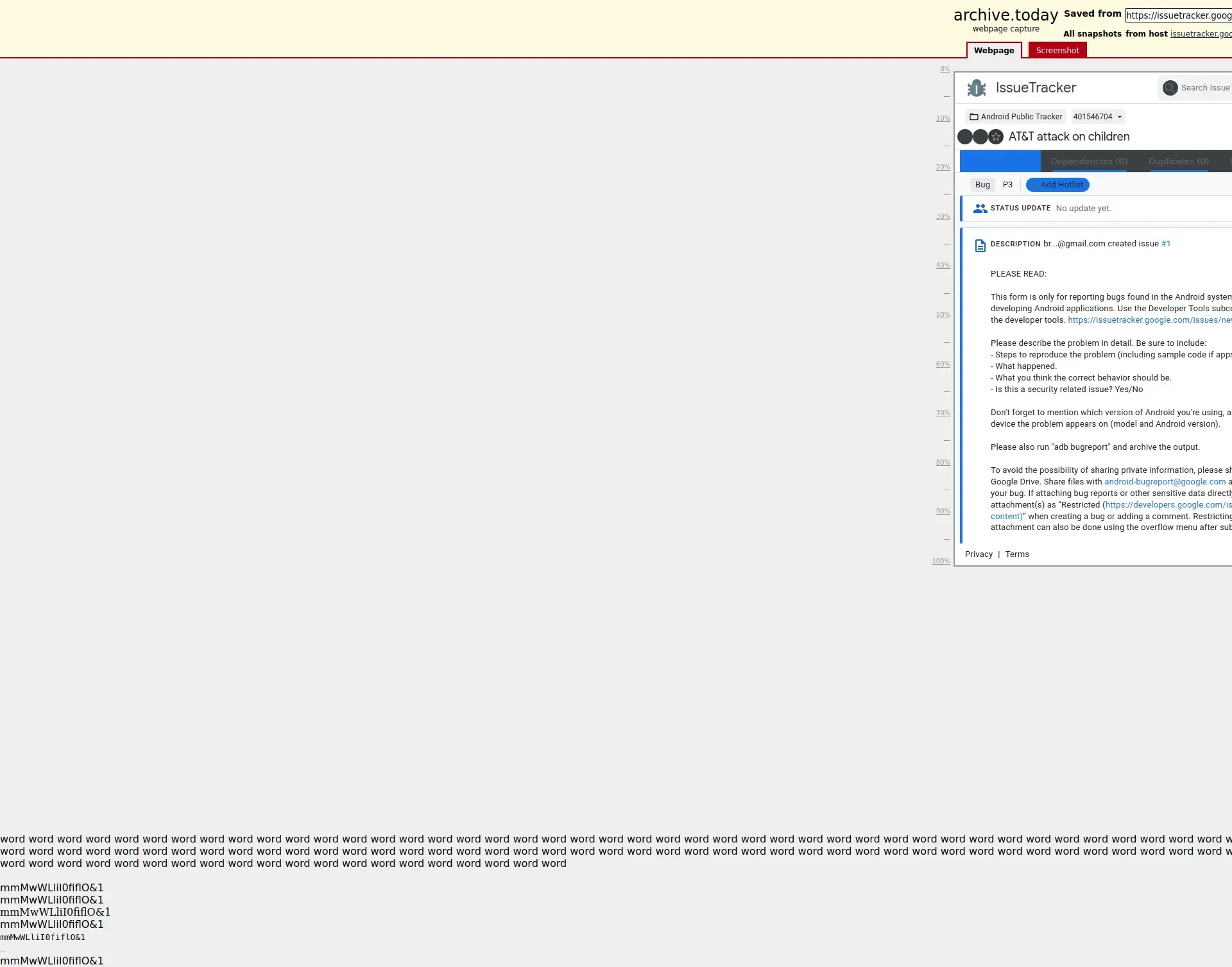Click the 401546704 issue number

1092,117
